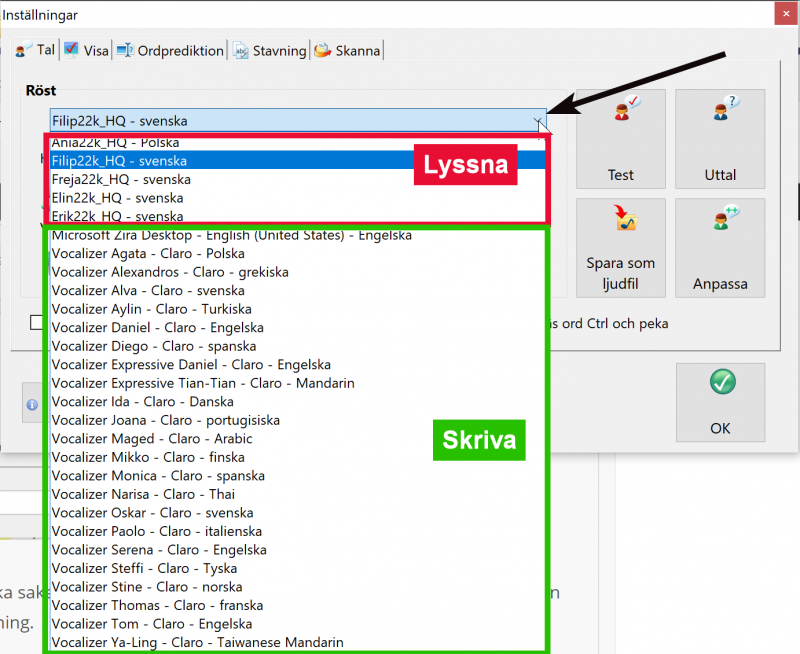Select Microsoft Zira Desktop English voice
Image resolution: width=800 pixels, height=654 pixels.
tap(297, 235)
